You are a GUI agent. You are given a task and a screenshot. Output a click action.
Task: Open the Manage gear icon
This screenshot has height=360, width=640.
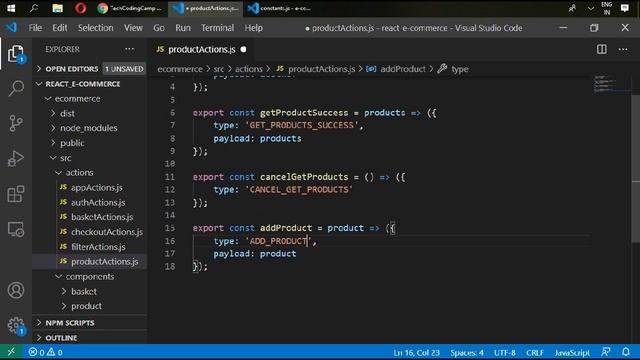point(16,325)
